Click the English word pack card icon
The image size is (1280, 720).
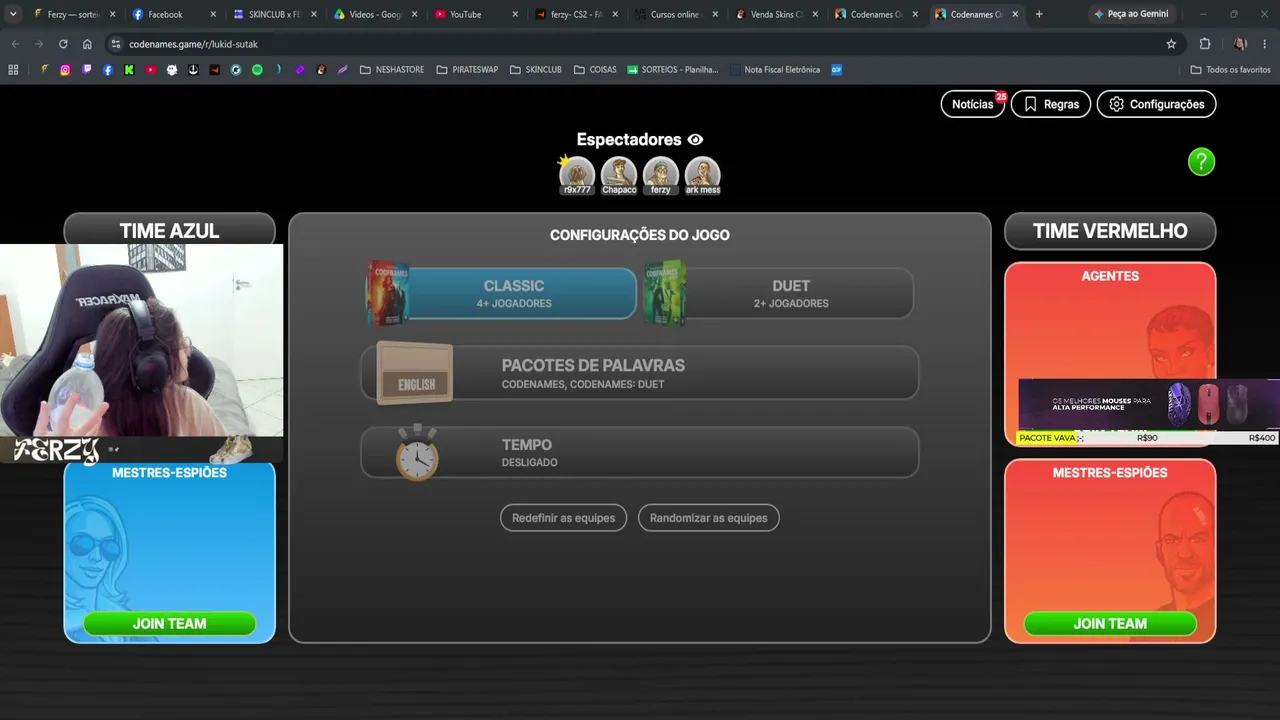coord(415,373)
